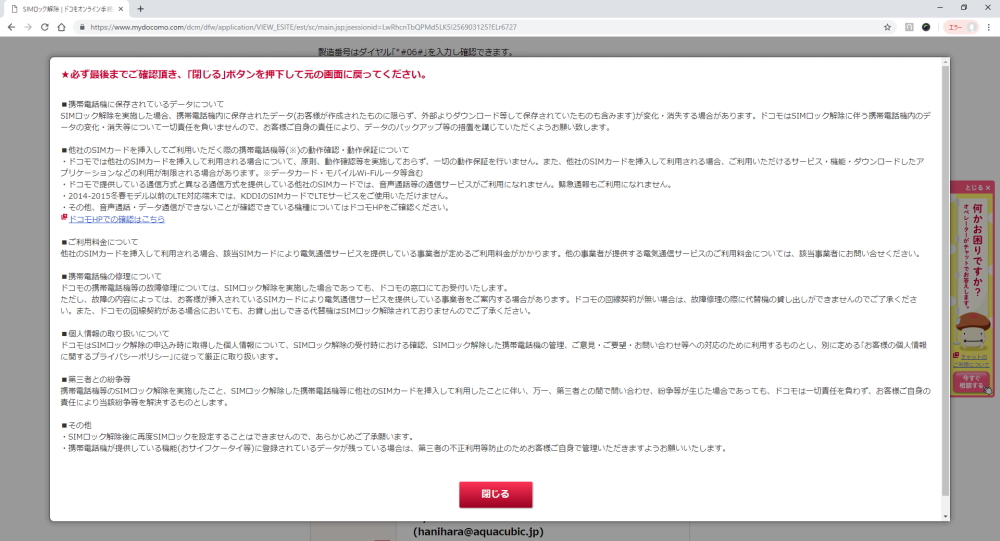Click the red ★必ず最後までご確認頂き notice
The image size is (1000, 541).
(x=244, y=74)
